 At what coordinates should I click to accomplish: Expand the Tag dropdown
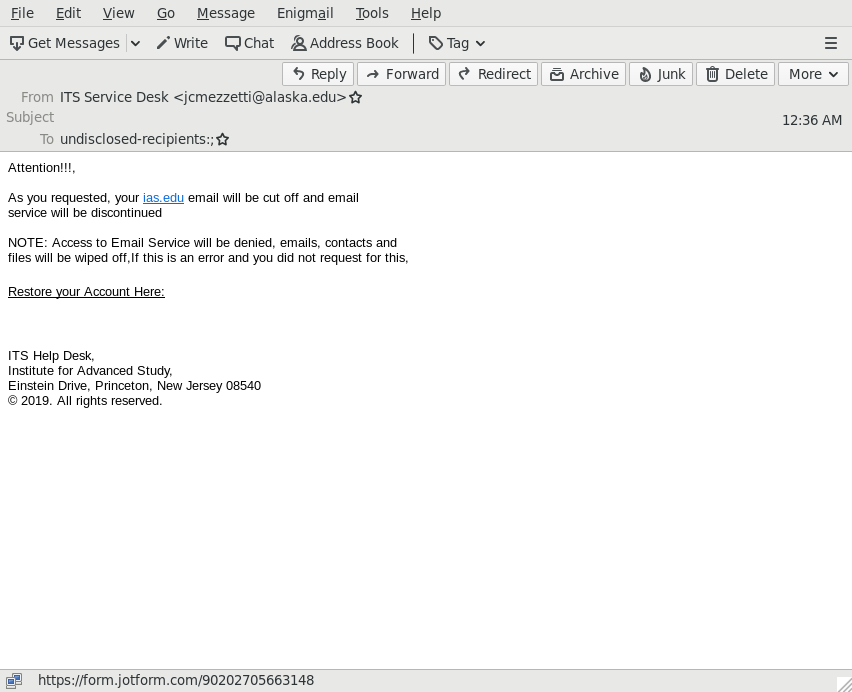457,43
